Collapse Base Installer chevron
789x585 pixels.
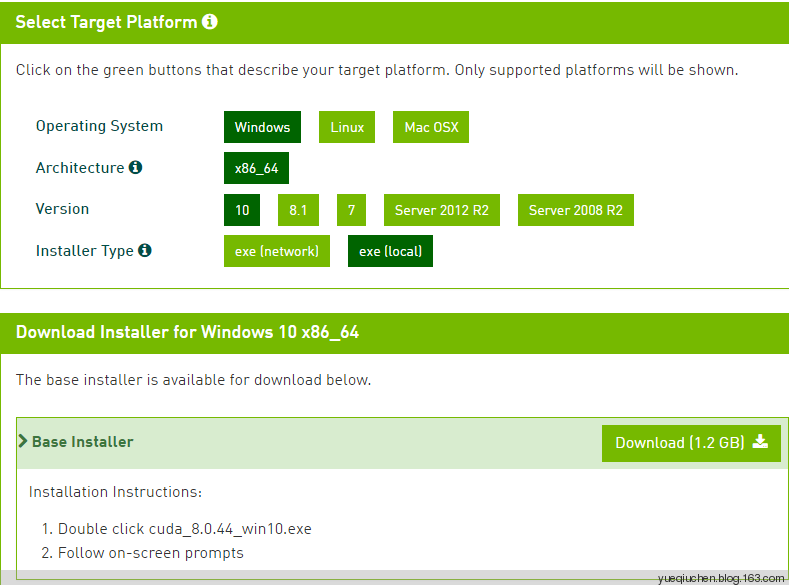[x=23, y=441]
